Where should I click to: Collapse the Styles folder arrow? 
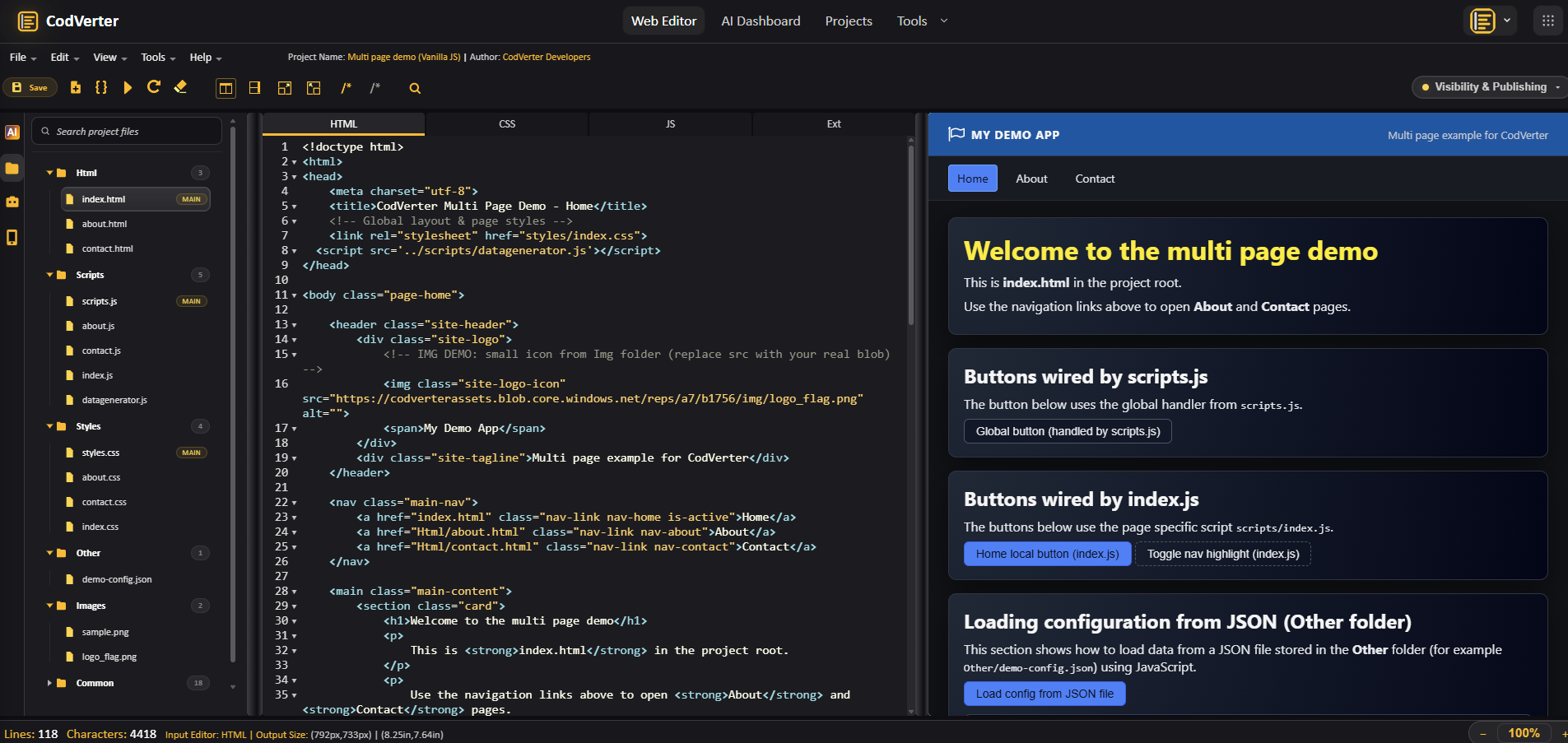click(49, 426)
